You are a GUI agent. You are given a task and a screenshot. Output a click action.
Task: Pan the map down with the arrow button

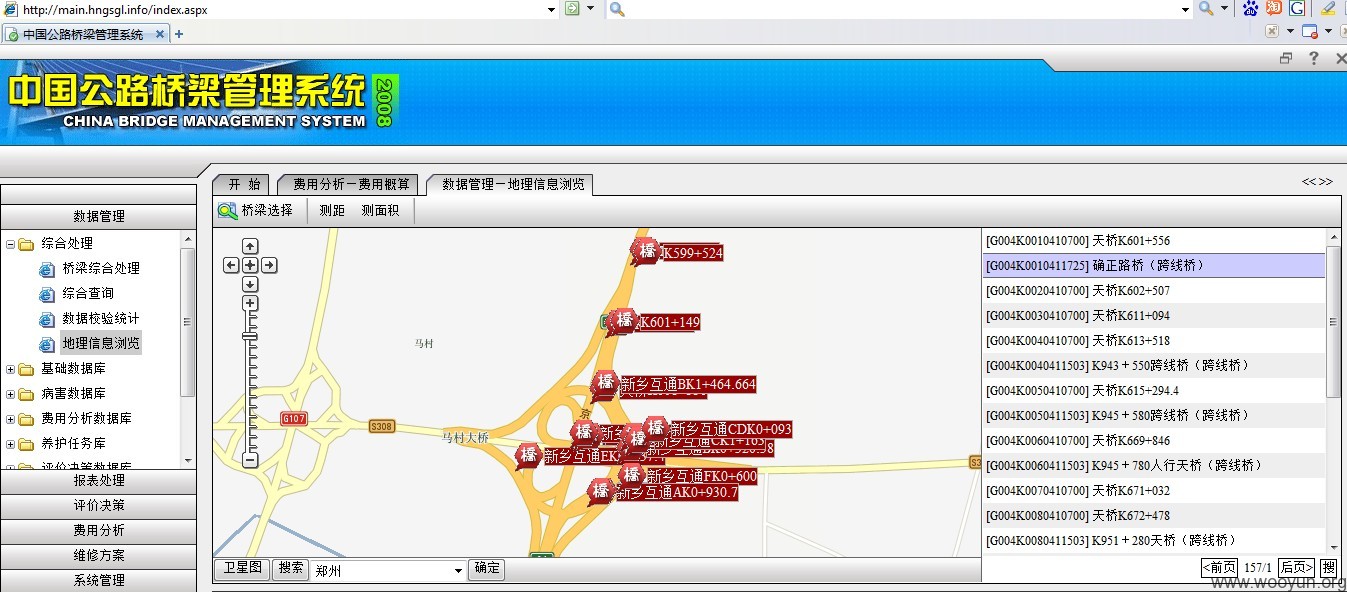tap(250, 285)
